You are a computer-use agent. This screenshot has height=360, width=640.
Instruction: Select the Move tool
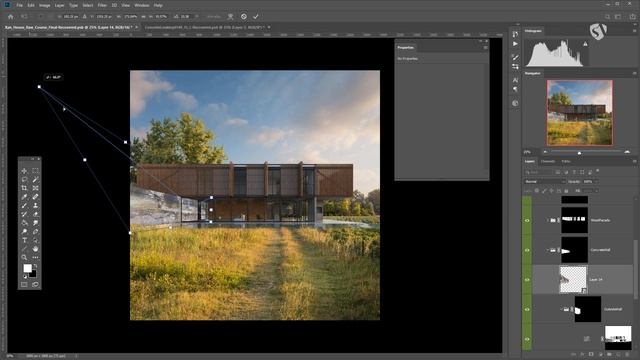click(x=24, y=171)
